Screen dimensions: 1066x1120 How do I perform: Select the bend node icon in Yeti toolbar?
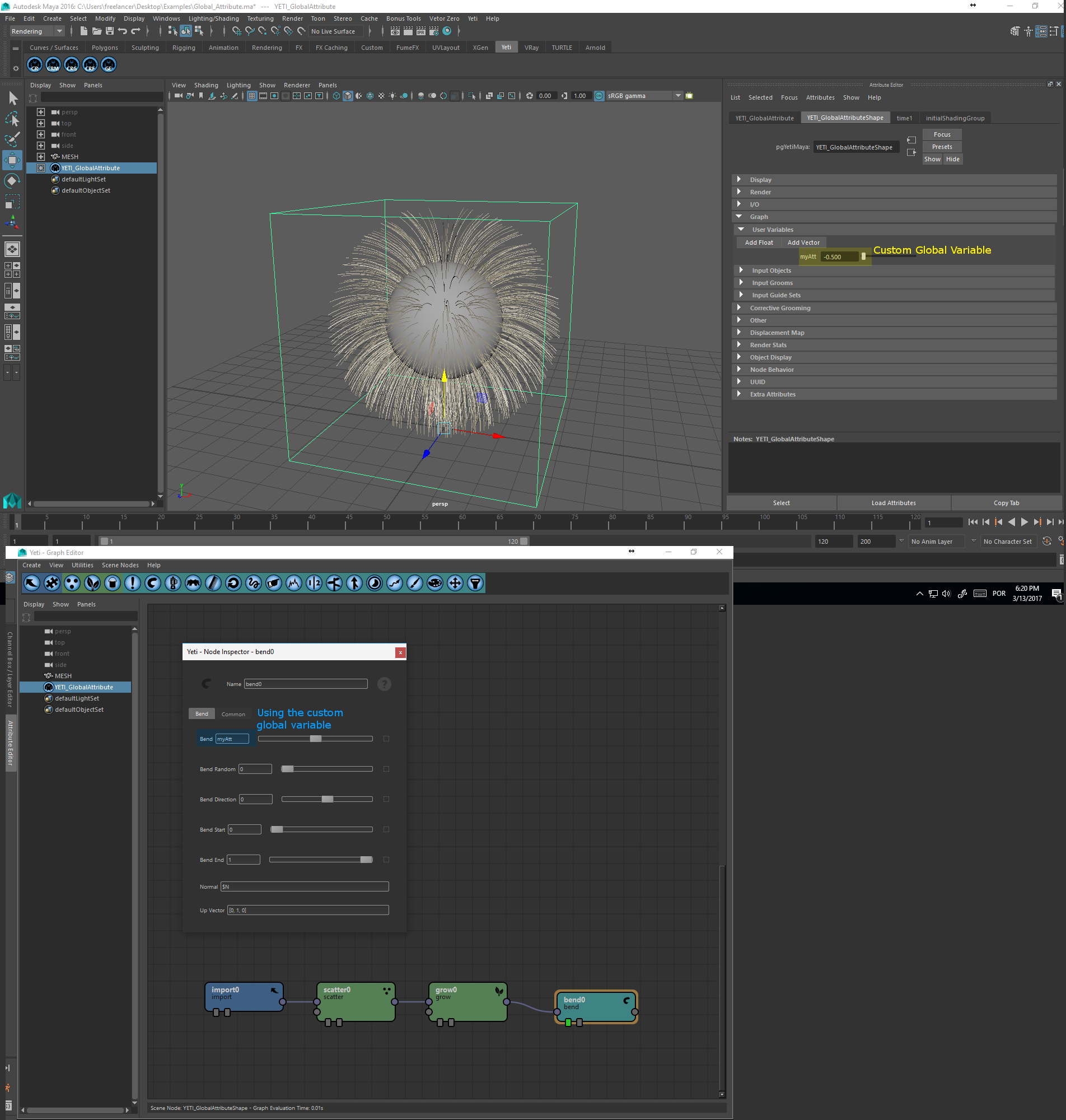click(153, 582)
